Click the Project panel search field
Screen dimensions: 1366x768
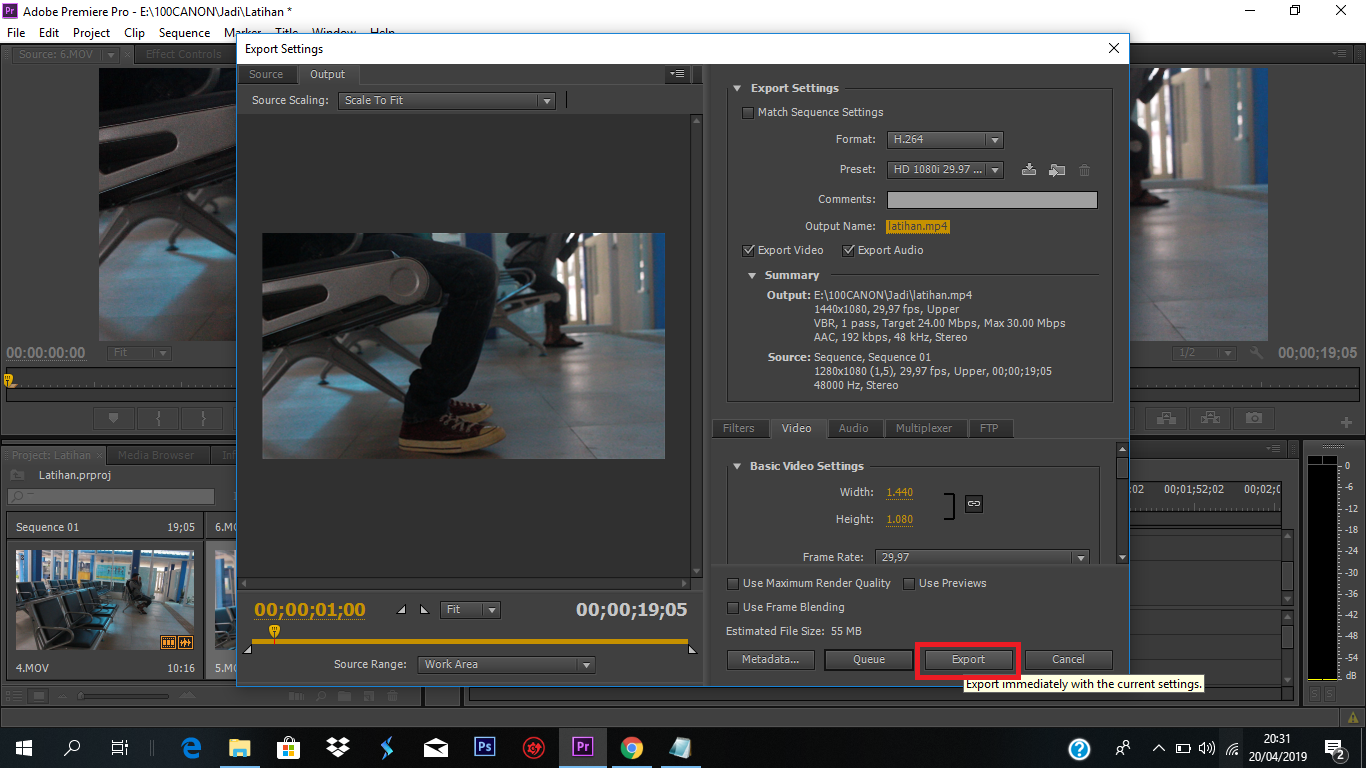click(111, 497)
